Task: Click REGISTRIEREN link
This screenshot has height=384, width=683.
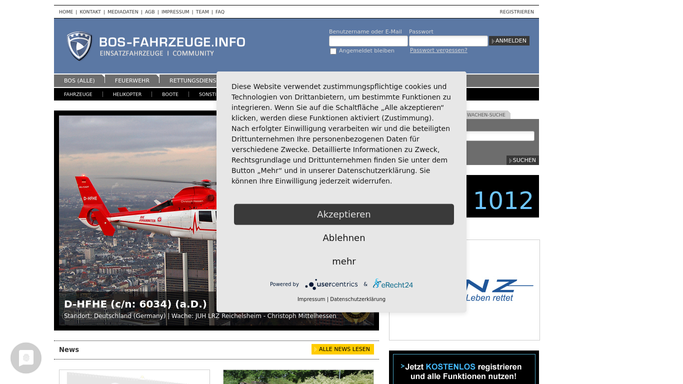Action: 517,12
